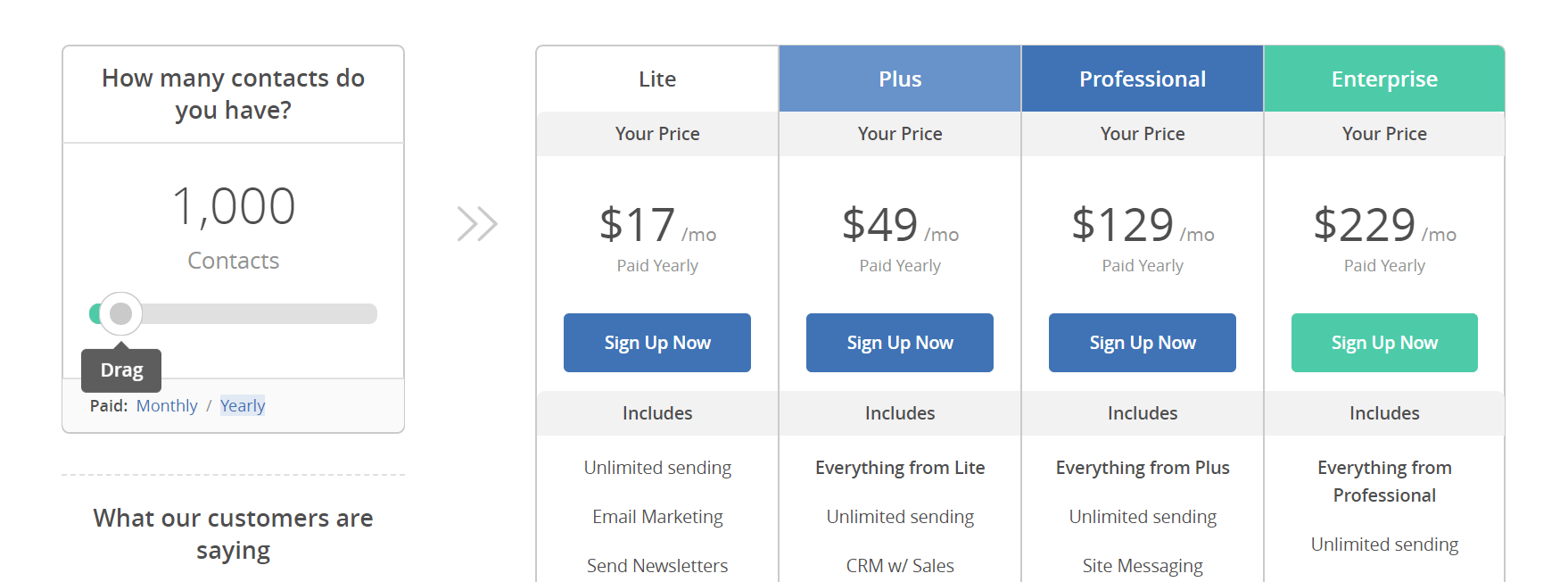Expand the Enterprise plan Includes section
The width and height of the screenshot is (1568, 582).
point(1384,413)
